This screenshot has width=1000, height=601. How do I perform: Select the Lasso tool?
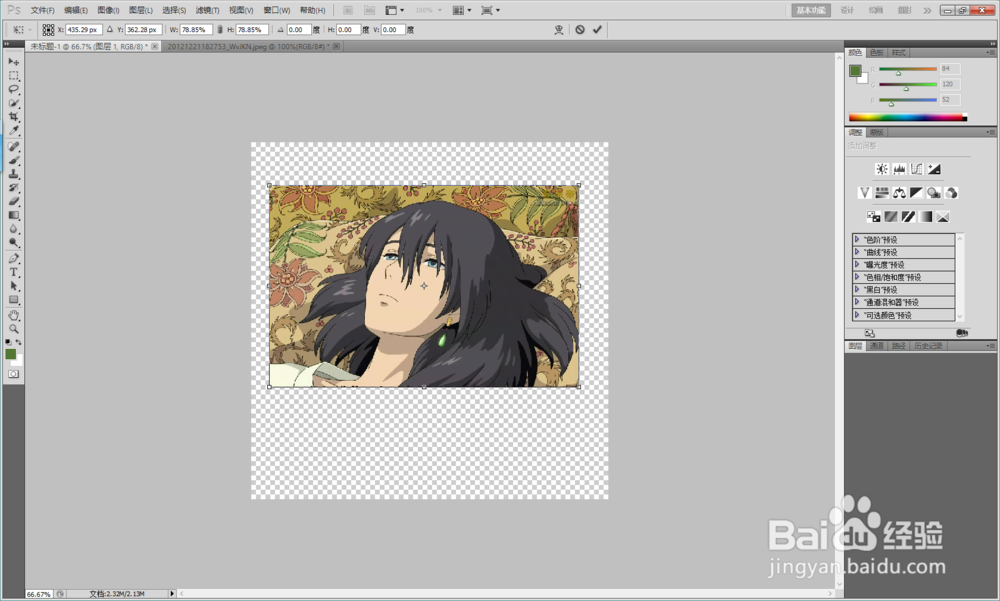(13, 89)
